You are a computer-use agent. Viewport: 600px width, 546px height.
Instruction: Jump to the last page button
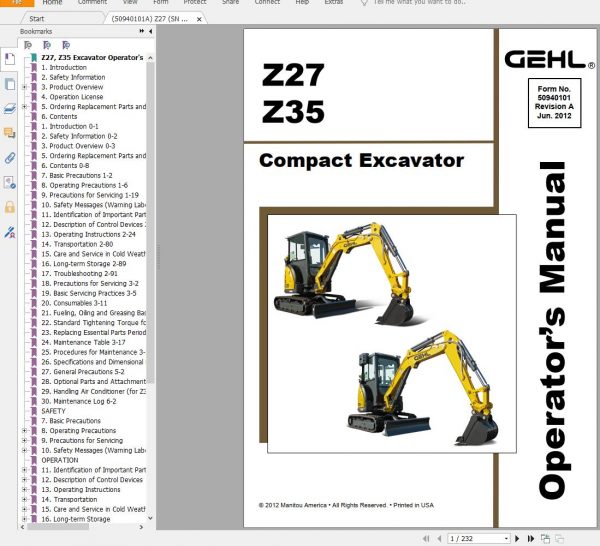tap(530, 538)
